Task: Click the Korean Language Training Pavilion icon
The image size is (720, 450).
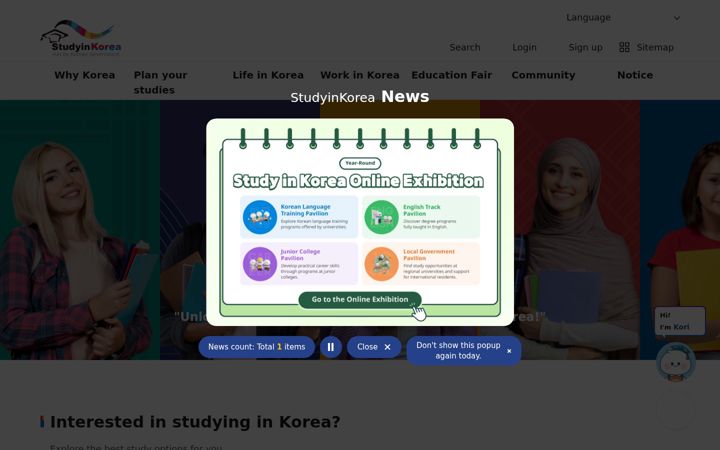Action: pos(260,217)
